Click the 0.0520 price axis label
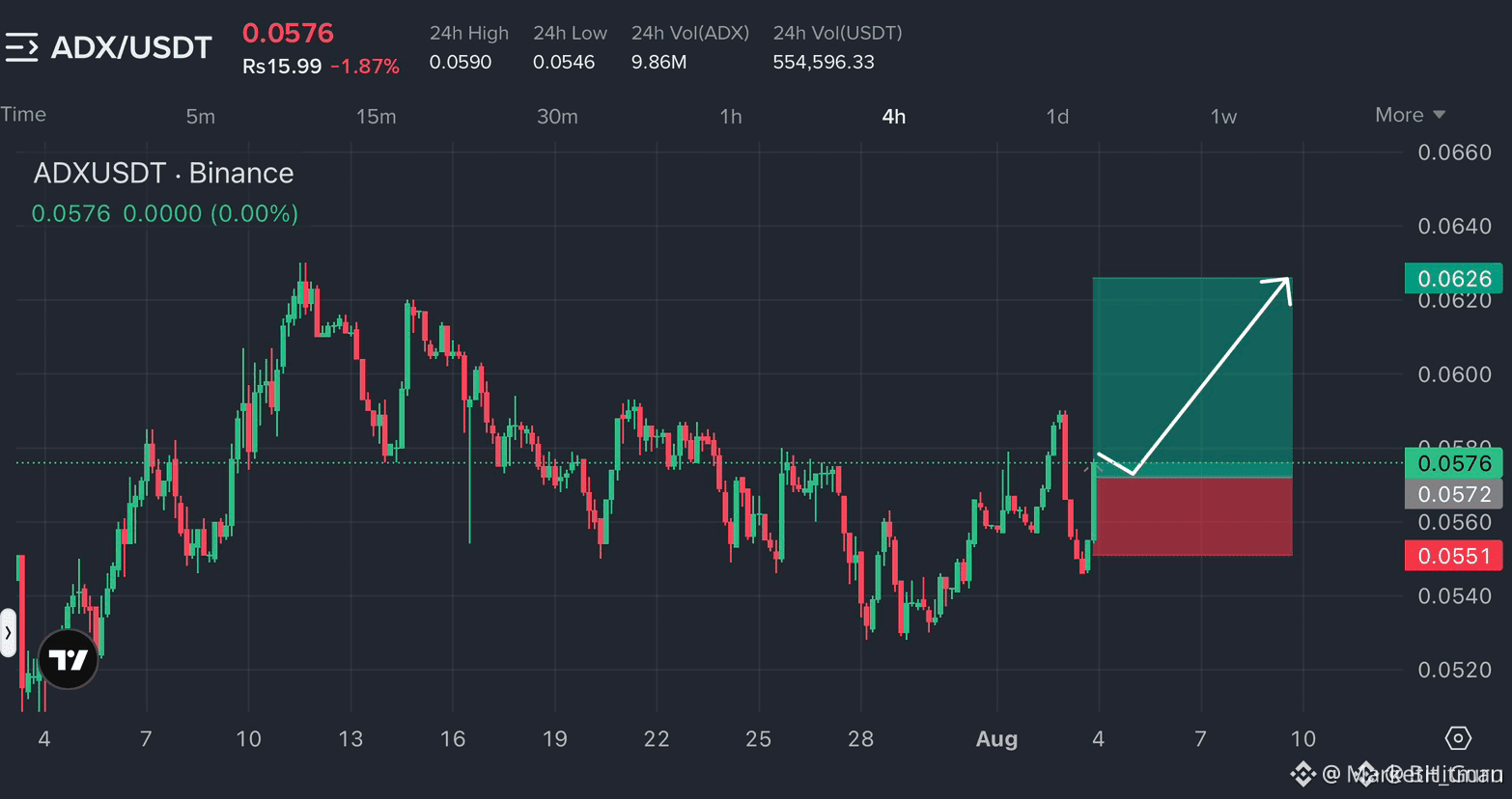 point(1454,670)
